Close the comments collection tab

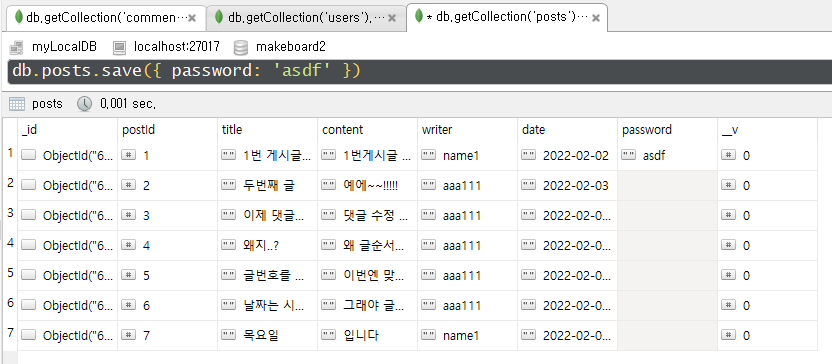[192, 18]
